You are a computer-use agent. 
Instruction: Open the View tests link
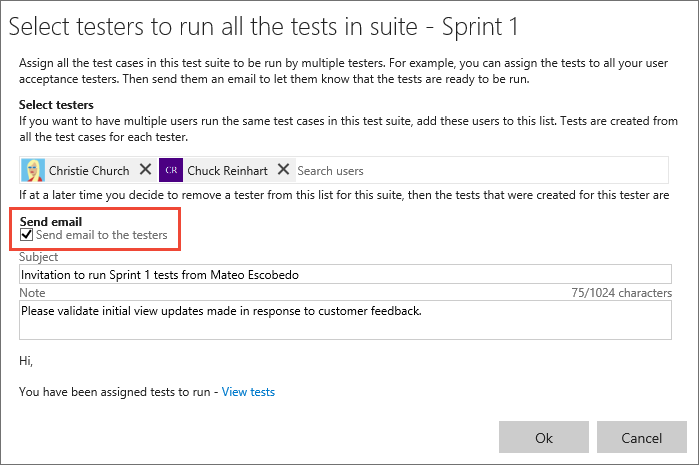(248, 392)
